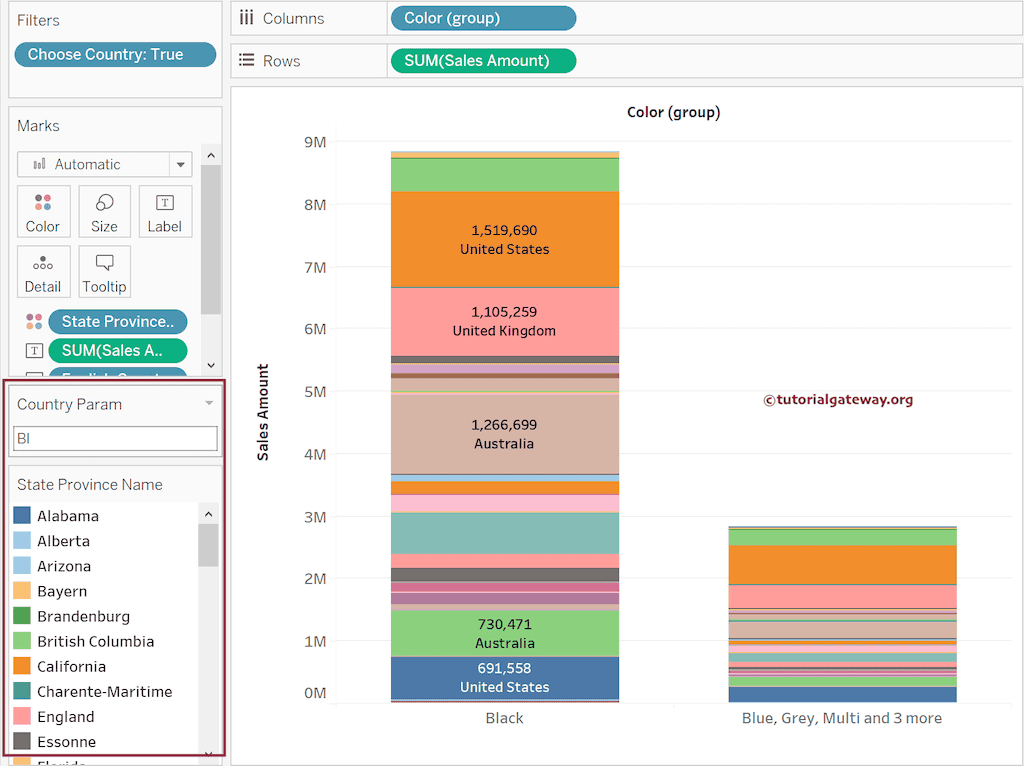The height and width of the screenshot is (766, 1024).
Task: Click the State Province Name legend scrollbar
Action: coord(208,545)
